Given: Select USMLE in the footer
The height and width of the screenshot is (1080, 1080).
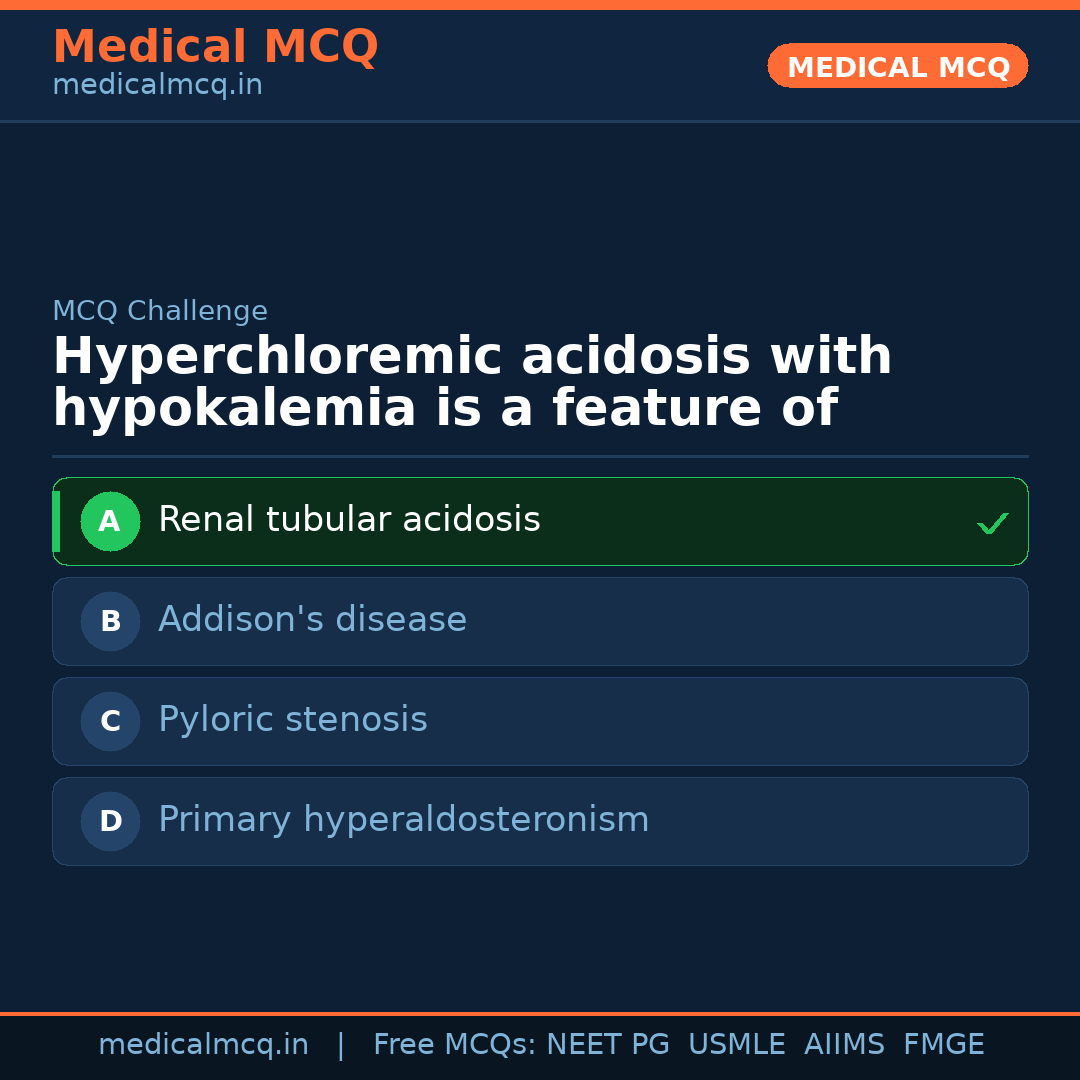Looking at the screenshot, I should pyautogui.click(x=736, y=1045).
